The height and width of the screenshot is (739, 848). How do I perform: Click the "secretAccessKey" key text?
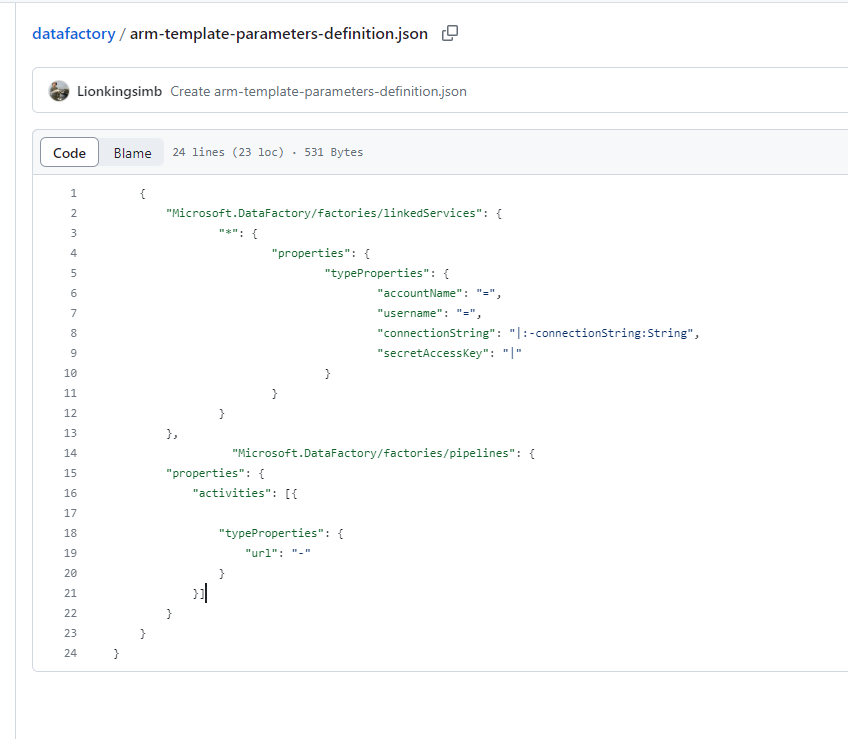tap(433, 353)
